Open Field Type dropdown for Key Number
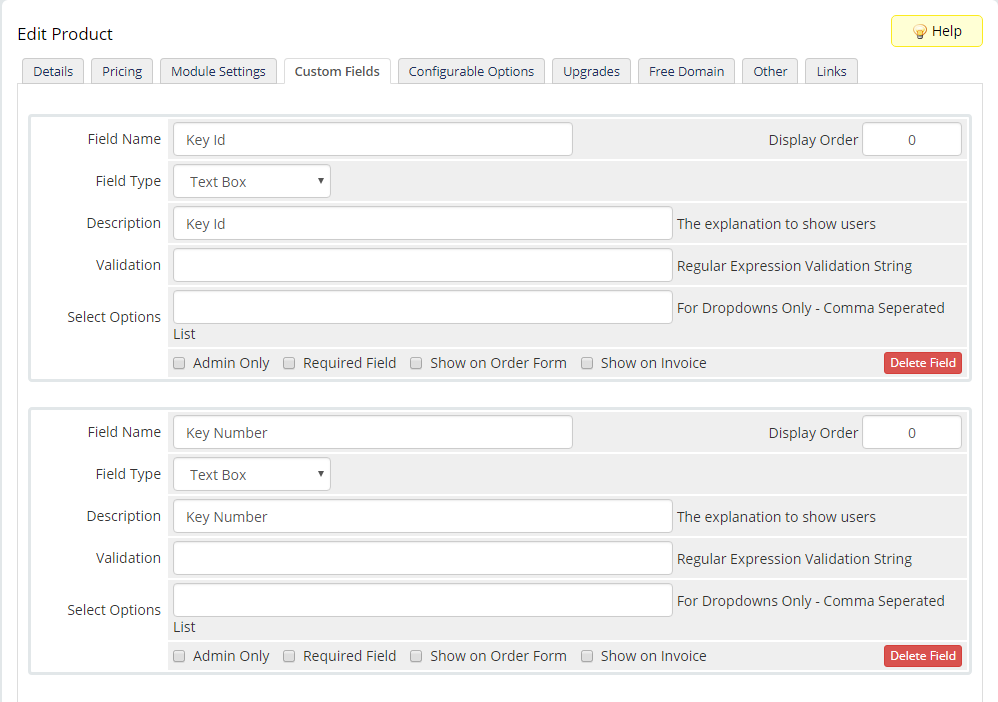 click(x=252, y=475)
